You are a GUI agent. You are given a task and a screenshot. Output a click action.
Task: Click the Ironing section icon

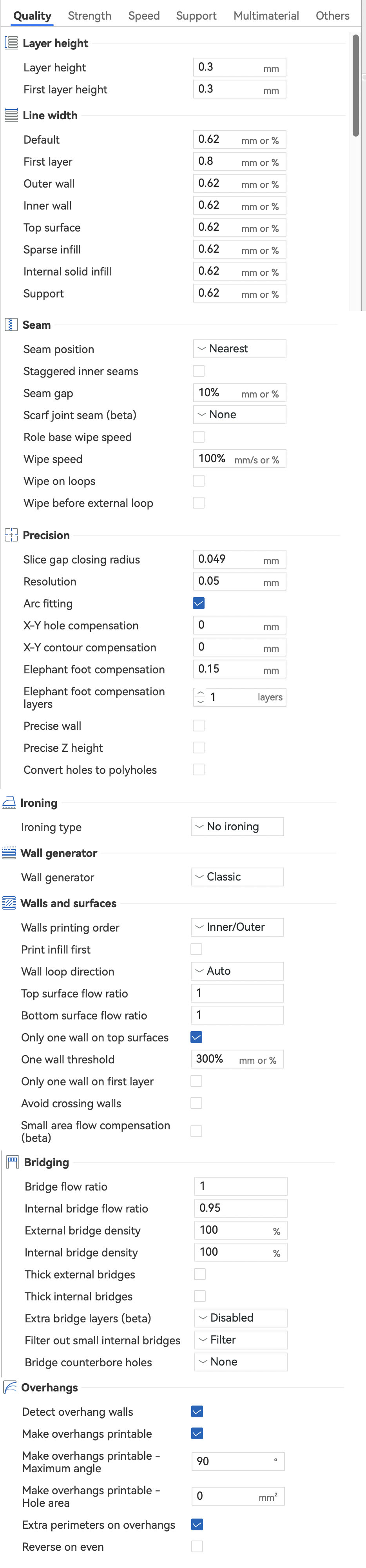point(9,802)
